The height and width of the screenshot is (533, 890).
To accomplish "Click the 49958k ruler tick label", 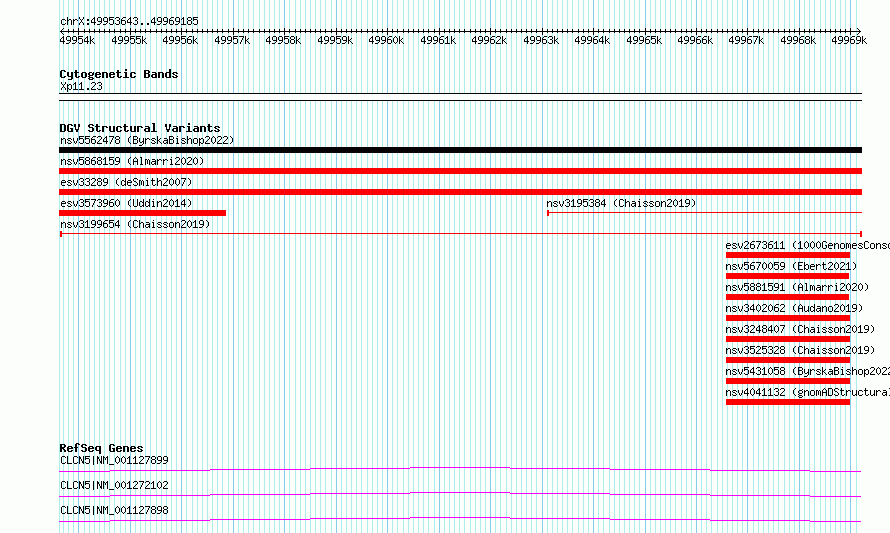I will pos(283,40).
